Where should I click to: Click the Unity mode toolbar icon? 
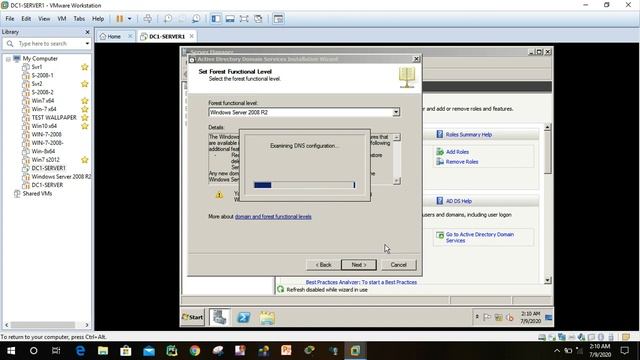click(x=258, y=19)
